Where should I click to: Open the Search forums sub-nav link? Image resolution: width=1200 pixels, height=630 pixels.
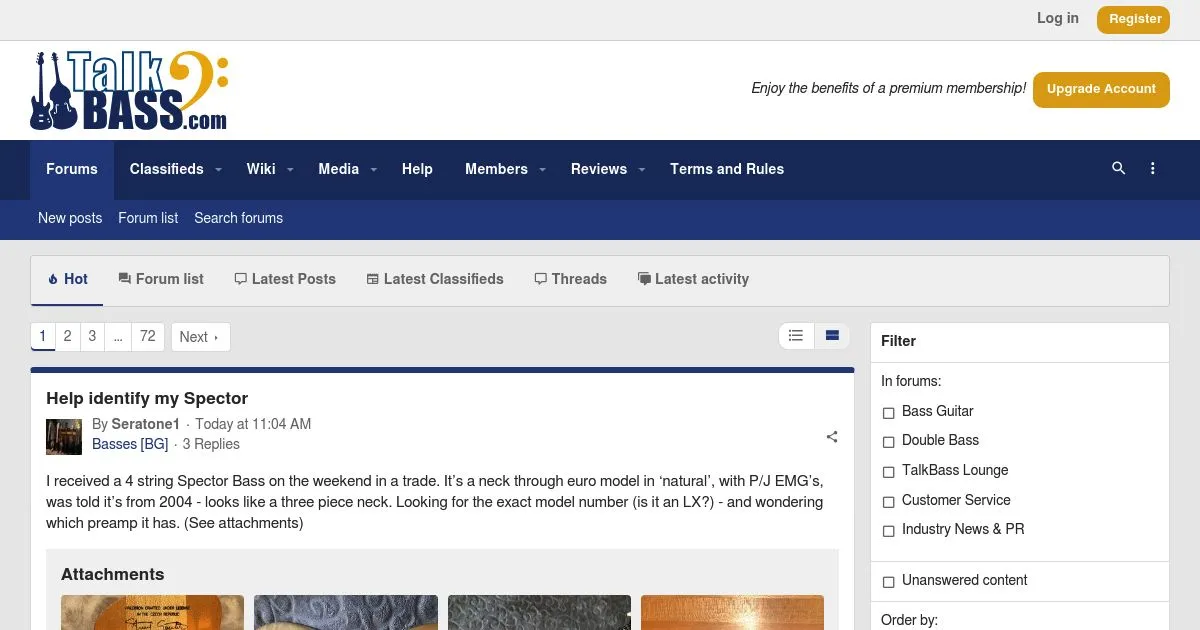pyautogui.click(x=238, y=218)
